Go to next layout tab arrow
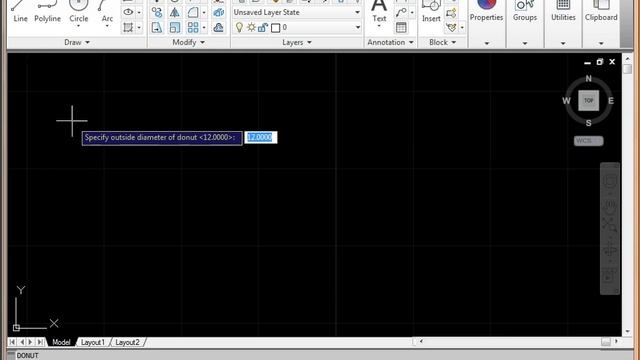Image resolution: width=640 pixels, height=360 pixels. pyautogui.click(x=31, y=342)
